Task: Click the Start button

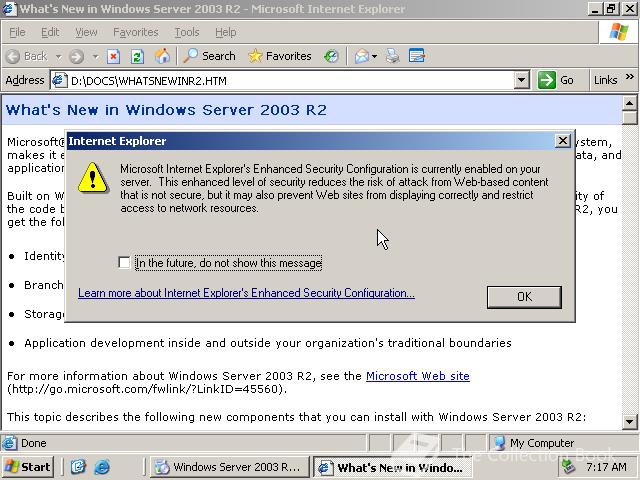Action: pos(28,467)
